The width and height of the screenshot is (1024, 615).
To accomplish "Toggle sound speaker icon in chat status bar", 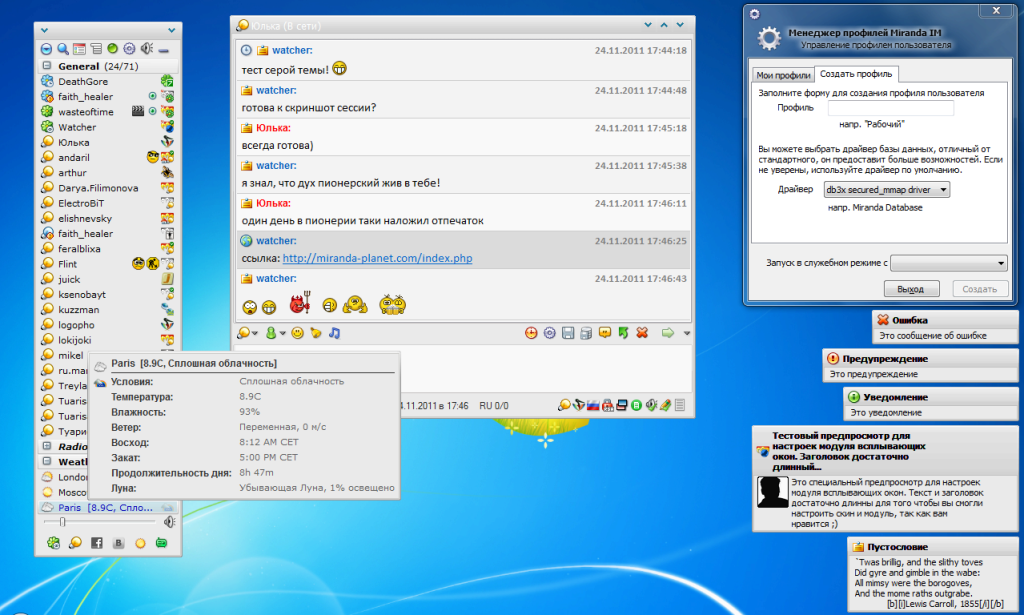I will pos(651,405).
